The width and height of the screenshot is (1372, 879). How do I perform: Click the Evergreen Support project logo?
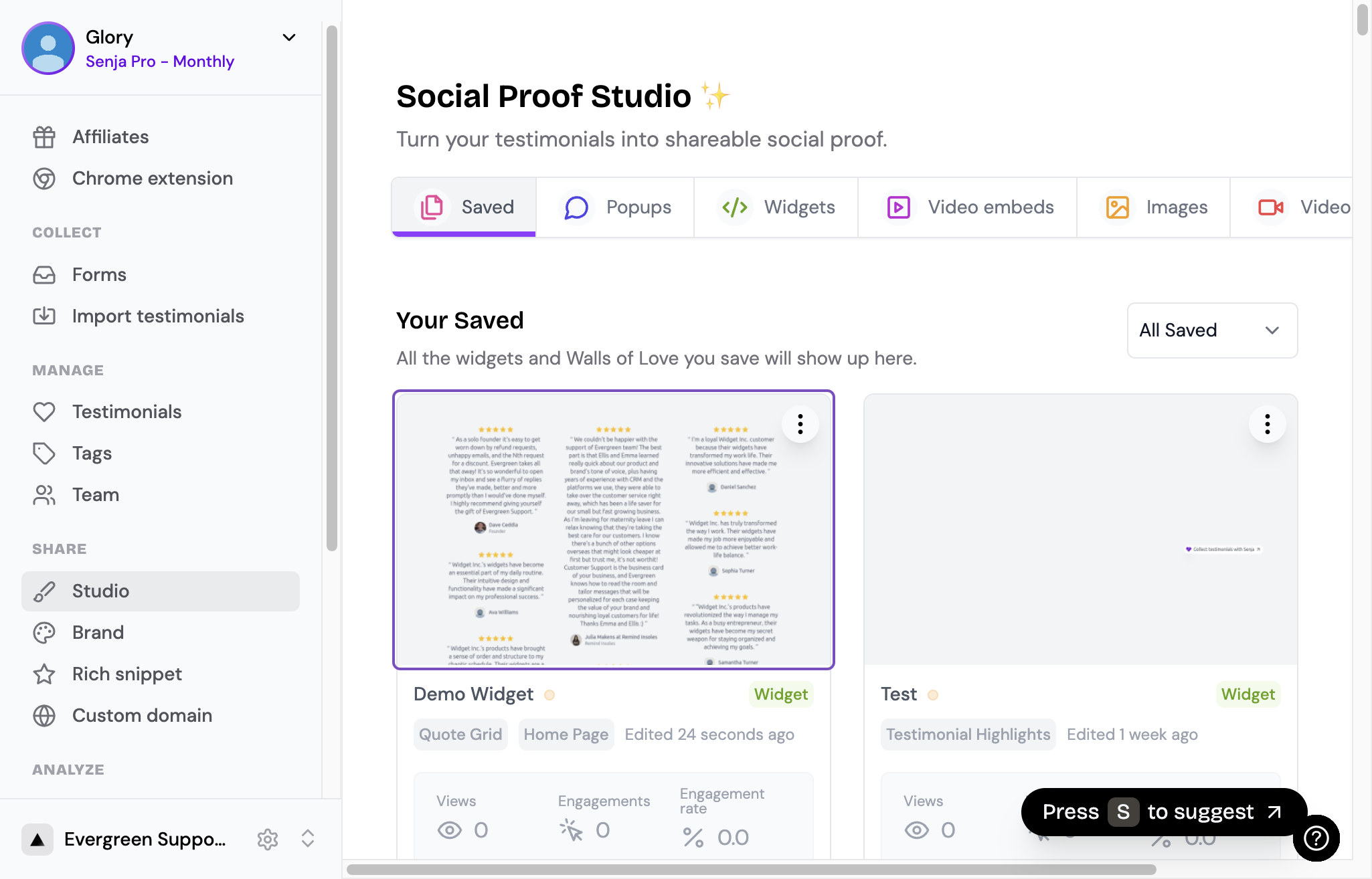click(x=37, y=839)
